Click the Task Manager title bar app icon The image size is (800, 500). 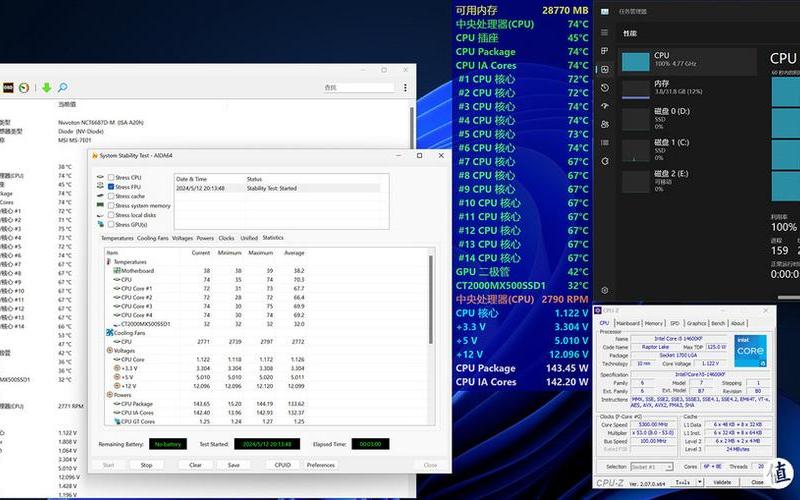(605, 11)
